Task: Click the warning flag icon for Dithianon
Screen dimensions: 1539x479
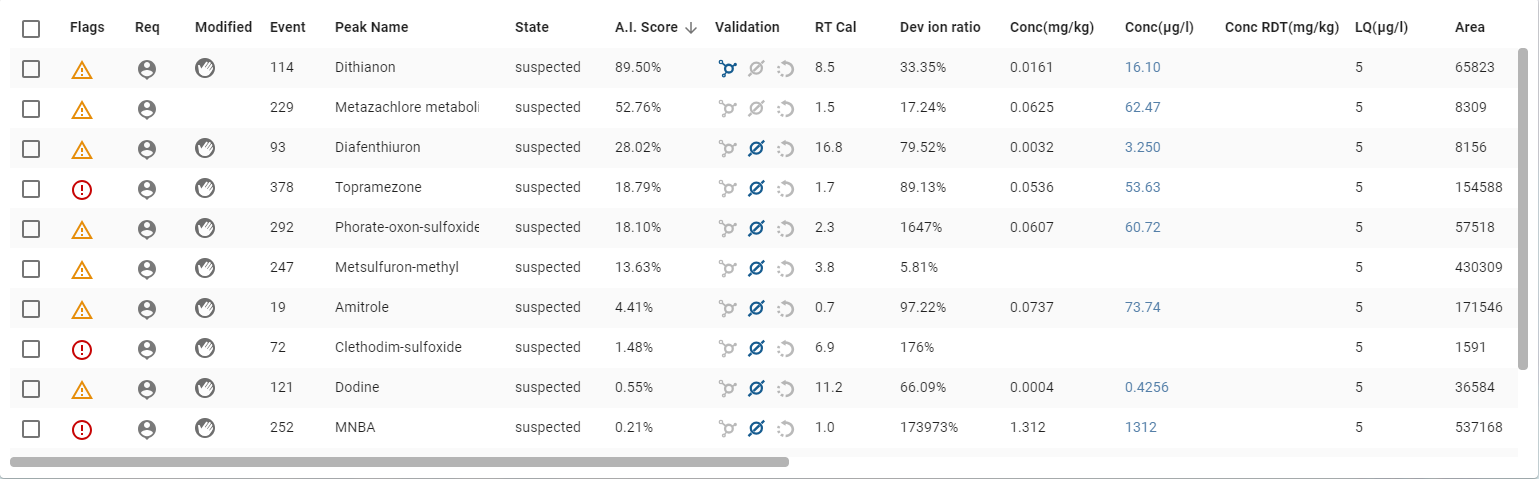Action: 82,69
